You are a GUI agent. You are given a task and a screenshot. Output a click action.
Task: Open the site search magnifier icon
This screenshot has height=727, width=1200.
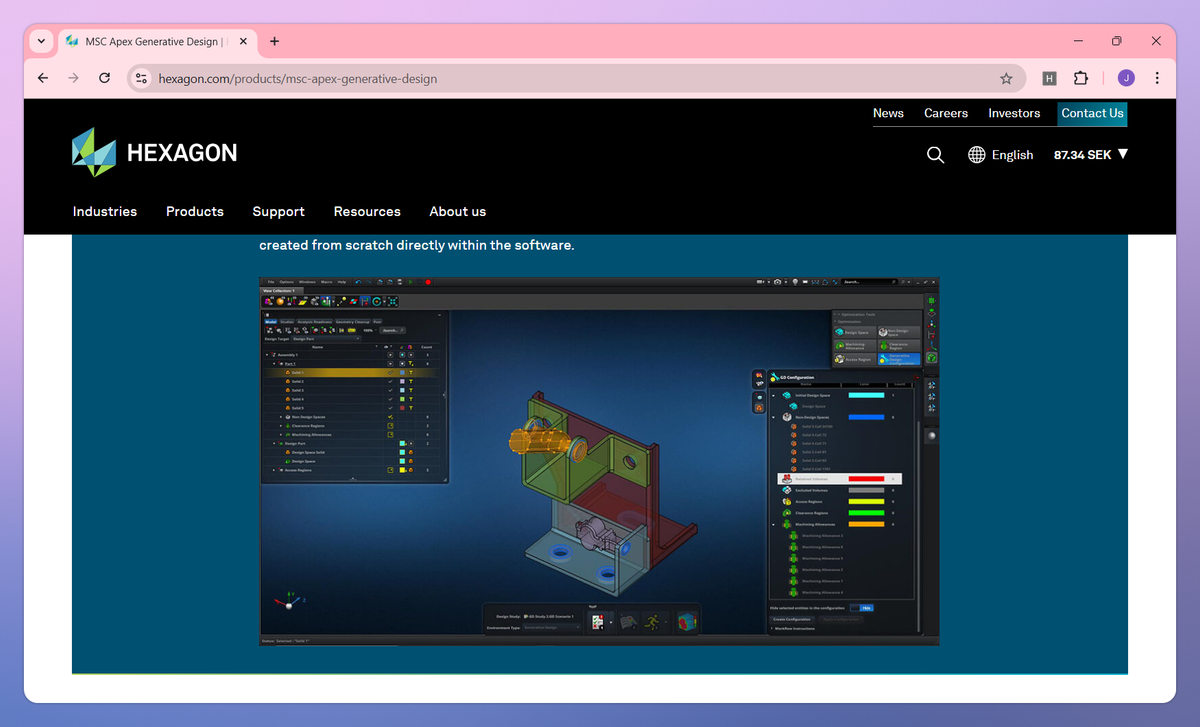pos(935,155)
